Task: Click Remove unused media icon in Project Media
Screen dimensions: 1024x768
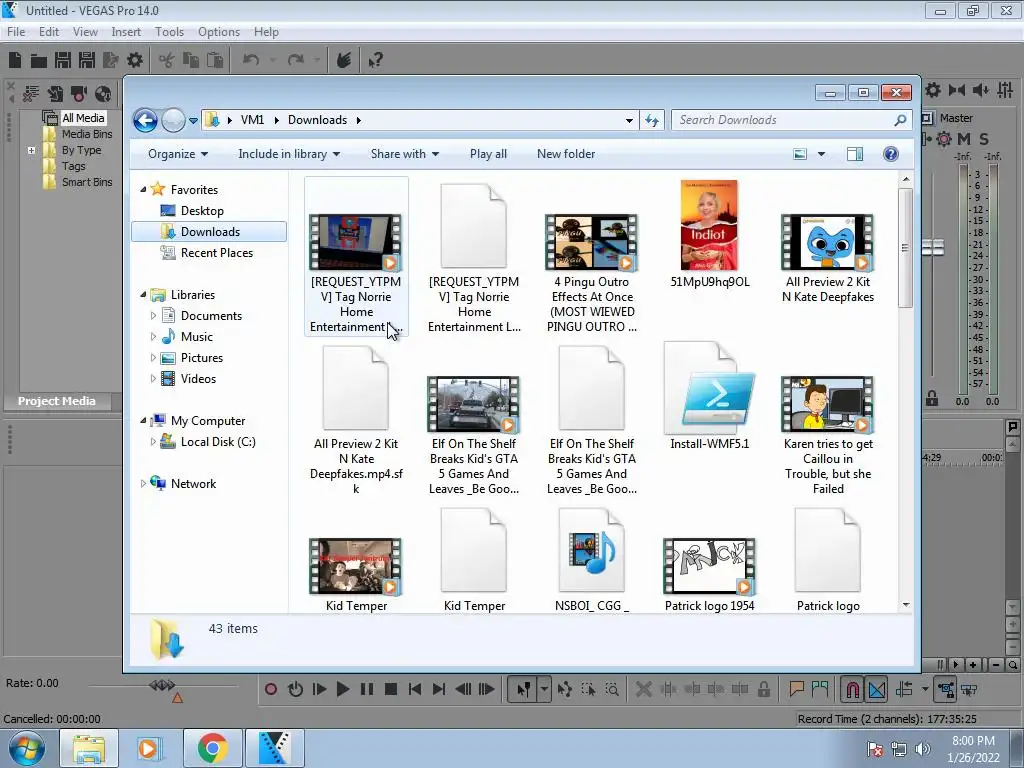Action: coord(31,94)
